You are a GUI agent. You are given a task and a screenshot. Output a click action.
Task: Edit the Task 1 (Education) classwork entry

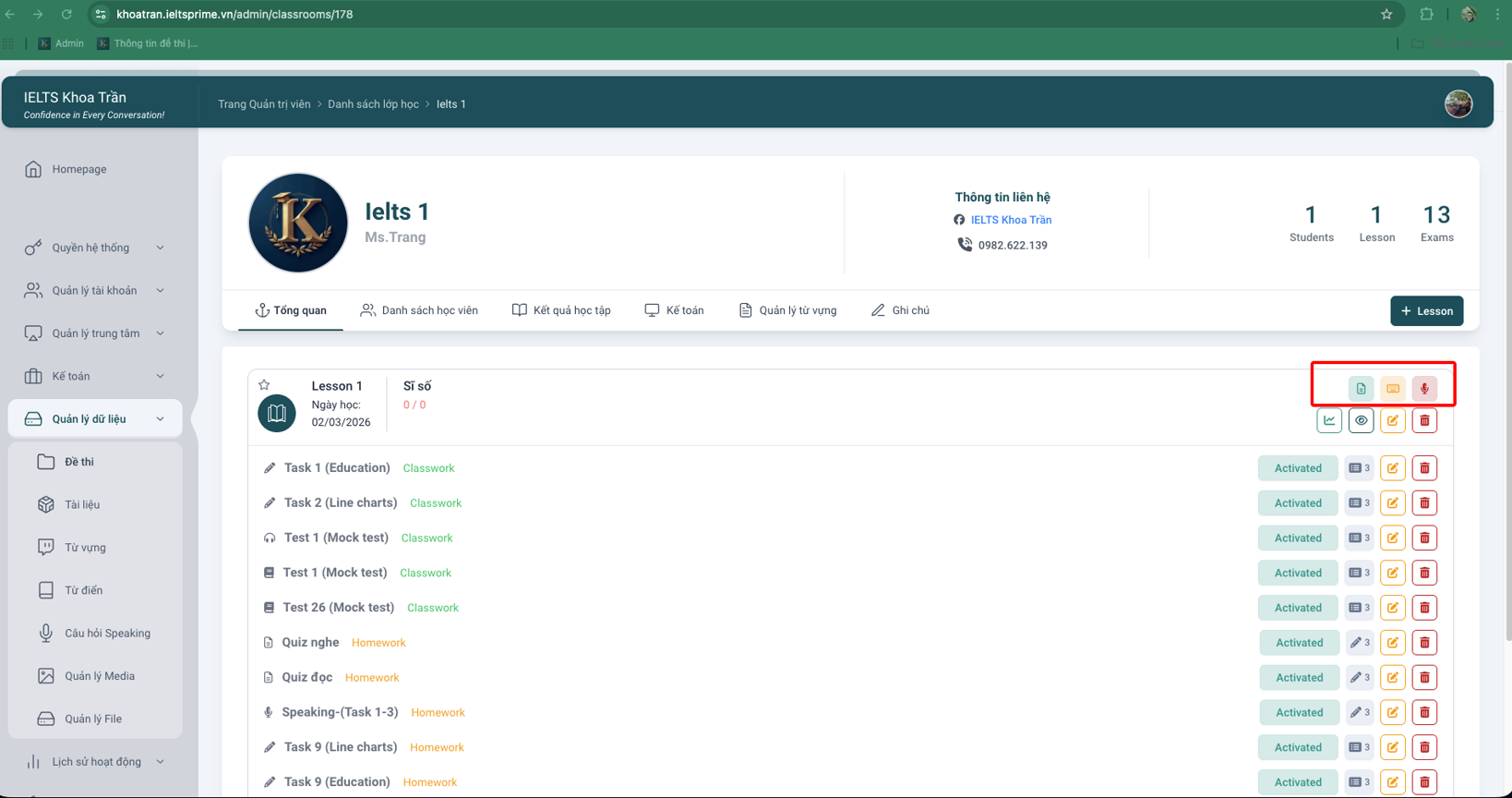click(x=1393, y=468)
